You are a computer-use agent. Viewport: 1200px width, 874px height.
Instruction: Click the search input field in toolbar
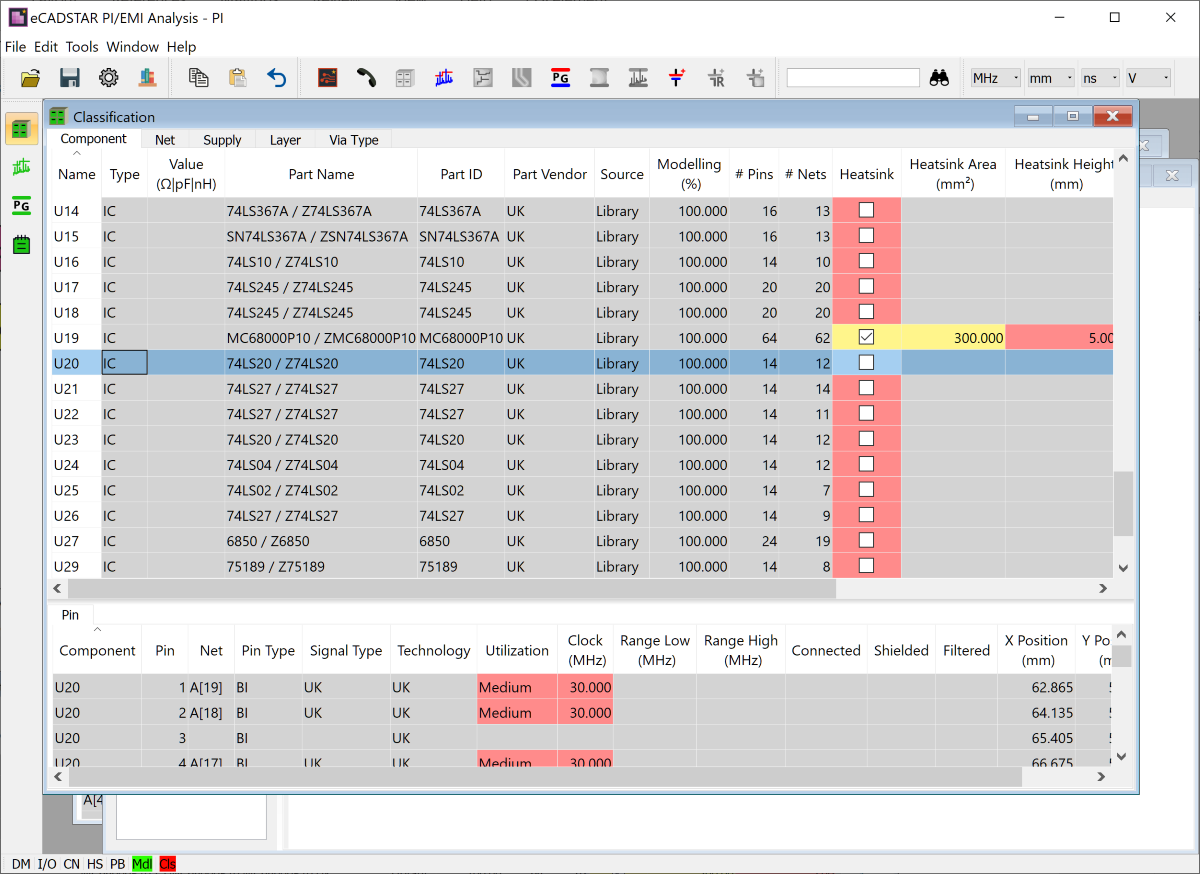pos(853,78)
